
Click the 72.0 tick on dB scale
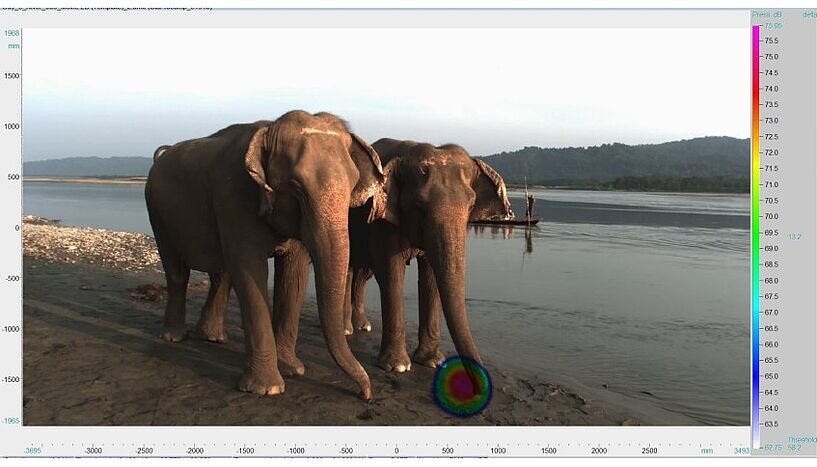click(771, 153)
